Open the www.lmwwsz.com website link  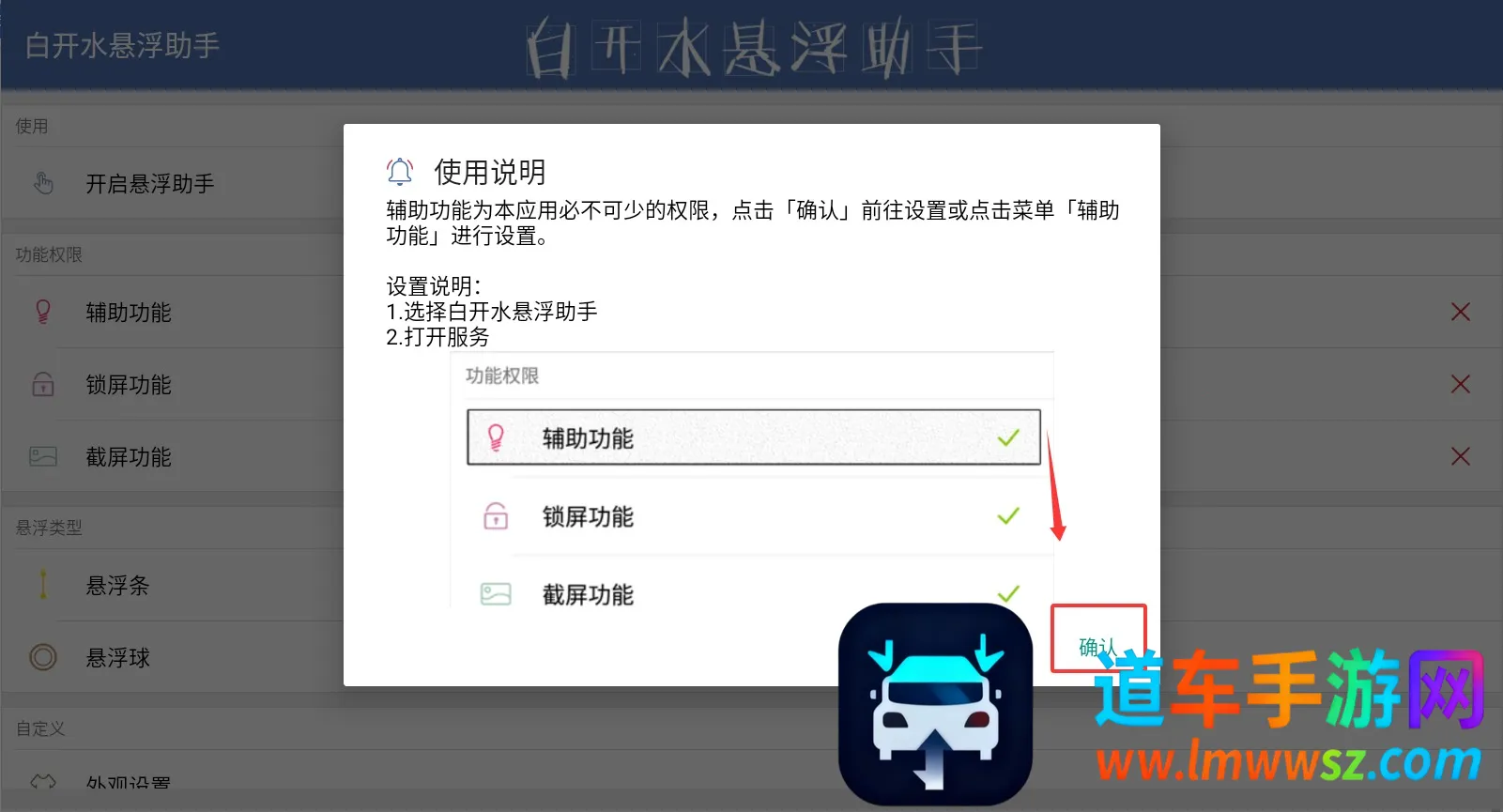(1289, 761)
